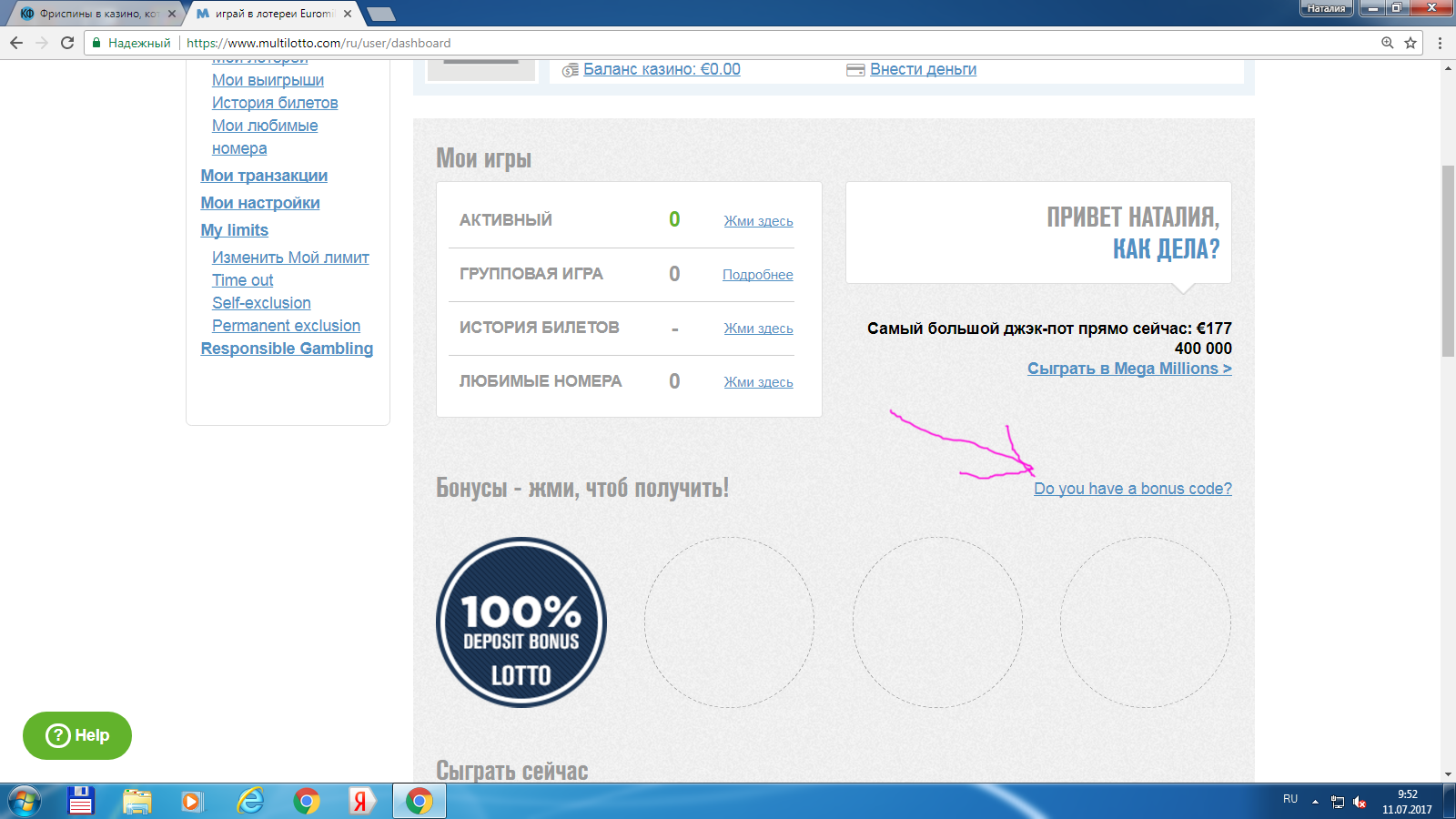1456x819 pixels.
Task: Click the scrollbar up arrow
Action: point(1448,68)
